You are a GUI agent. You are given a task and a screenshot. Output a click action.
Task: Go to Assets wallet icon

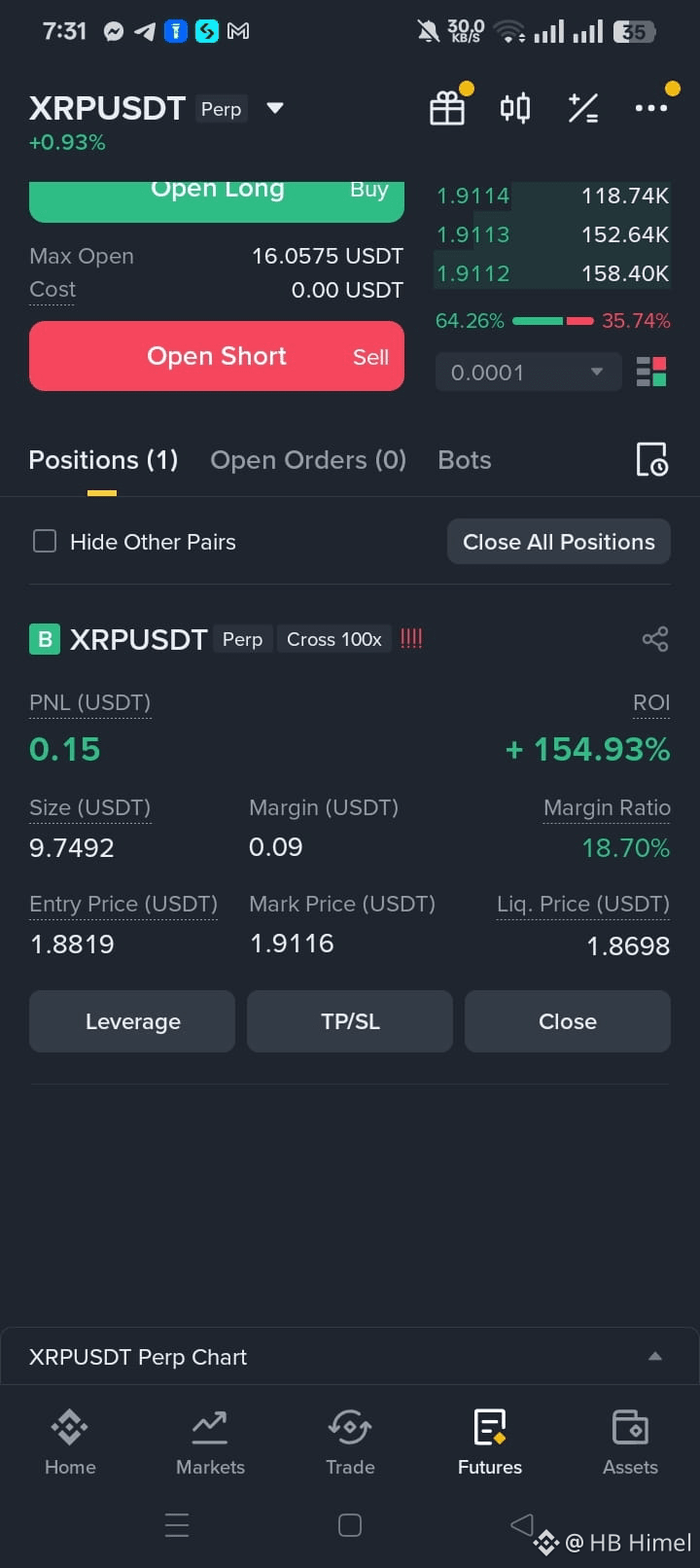[630, 1443]
